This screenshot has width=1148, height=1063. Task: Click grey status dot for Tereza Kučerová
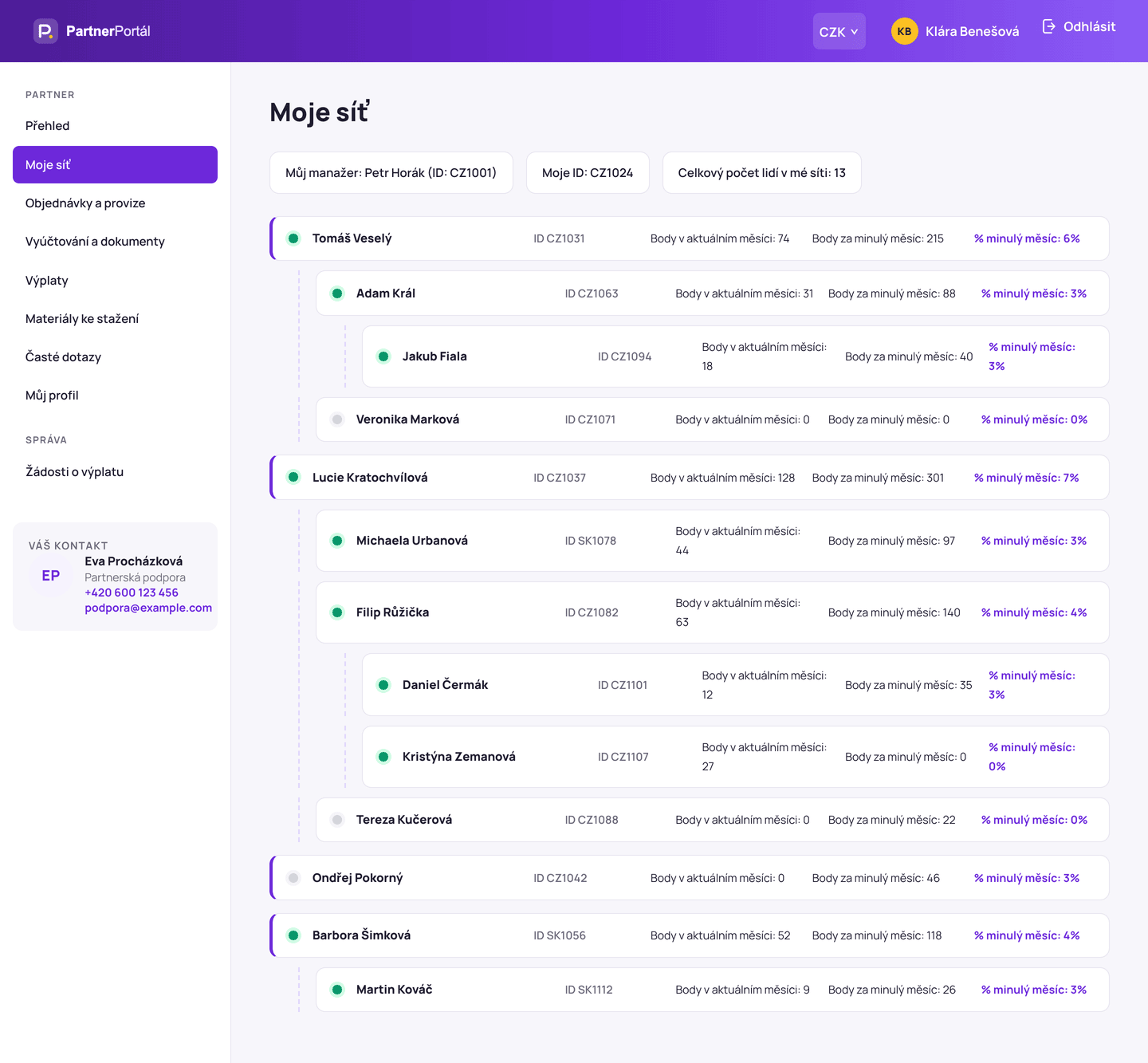337,820
